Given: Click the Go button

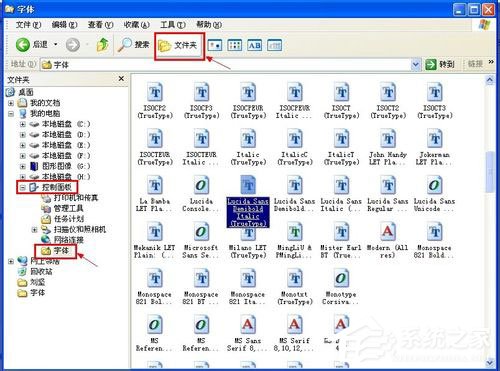Looking at the screenshot, I should [440, 64].
